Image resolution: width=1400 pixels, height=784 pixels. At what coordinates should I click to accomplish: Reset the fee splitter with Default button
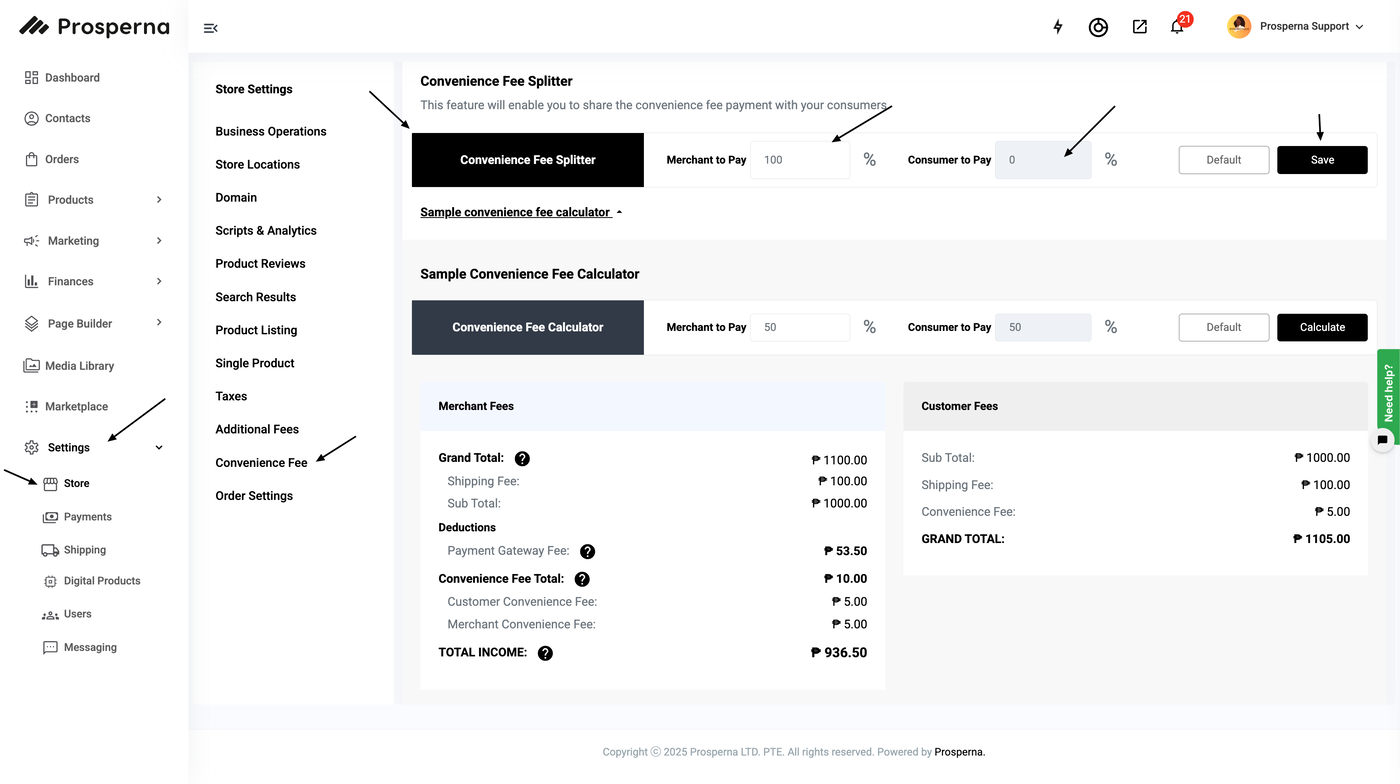(1223, 160)
